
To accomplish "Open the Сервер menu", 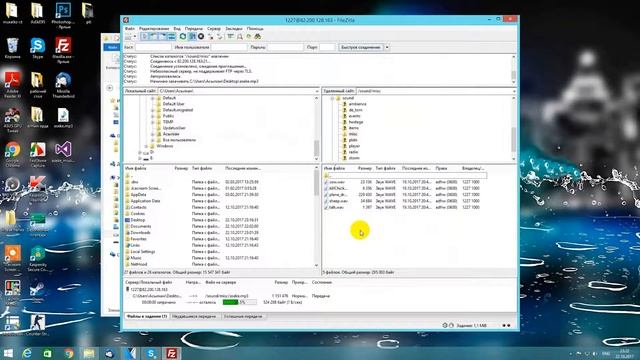I will [x=213, y=29].
